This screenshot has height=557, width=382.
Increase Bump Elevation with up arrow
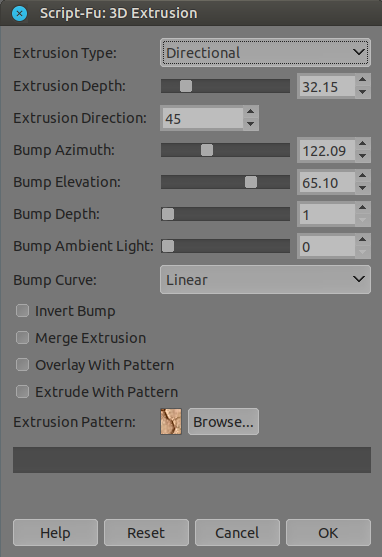[362, 176]
